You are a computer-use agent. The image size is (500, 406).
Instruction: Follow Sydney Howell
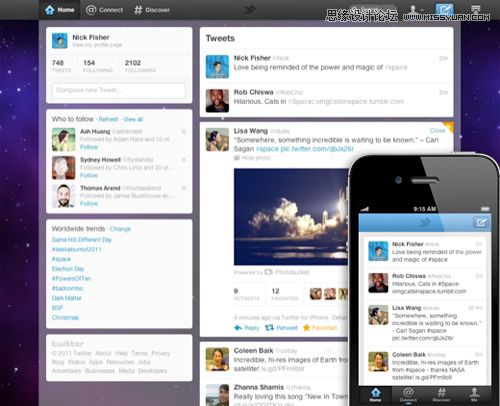coord(89,175)
